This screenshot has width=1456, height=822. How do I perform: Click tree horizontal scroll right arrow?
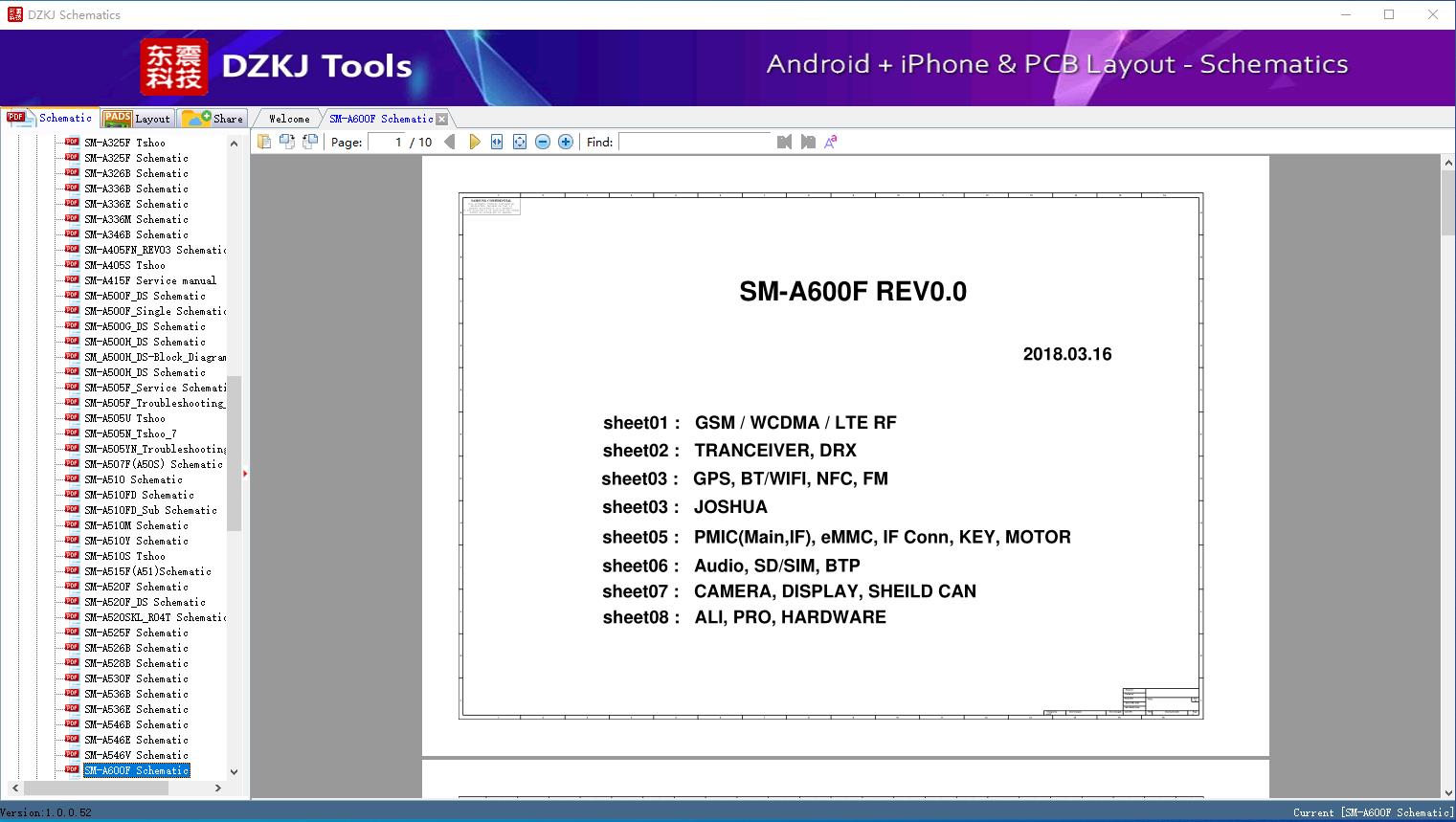tap(218, 788)
